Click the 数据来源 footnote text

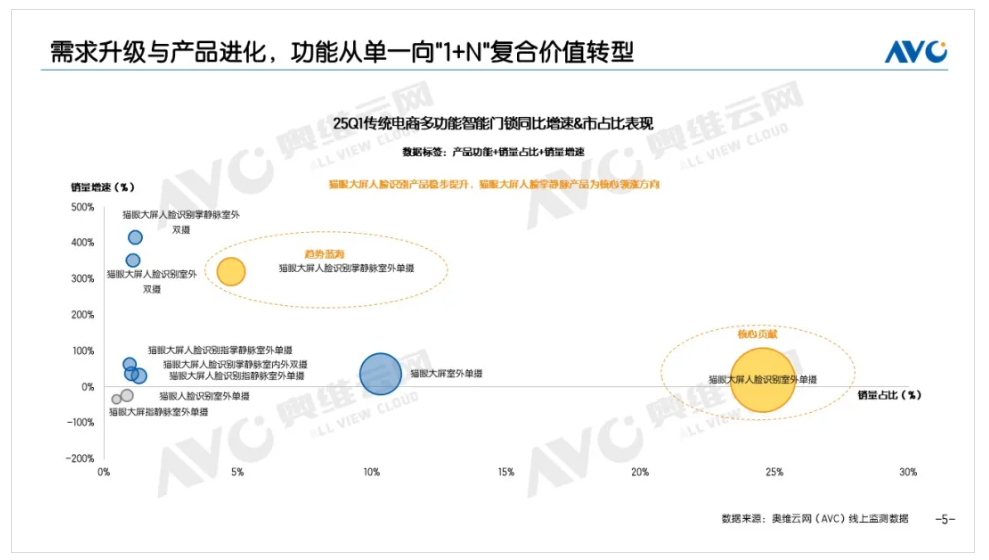(x=814, y=518)
